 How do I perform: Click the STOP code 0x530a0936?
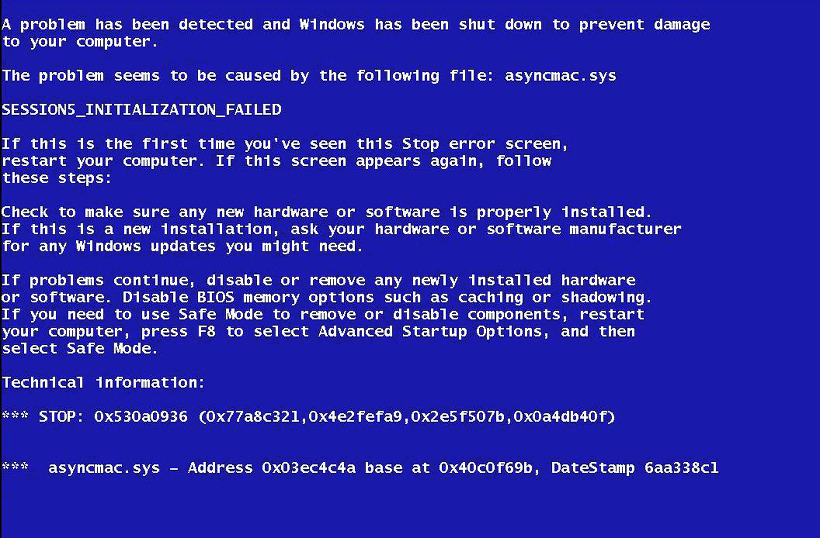point(141,417)
